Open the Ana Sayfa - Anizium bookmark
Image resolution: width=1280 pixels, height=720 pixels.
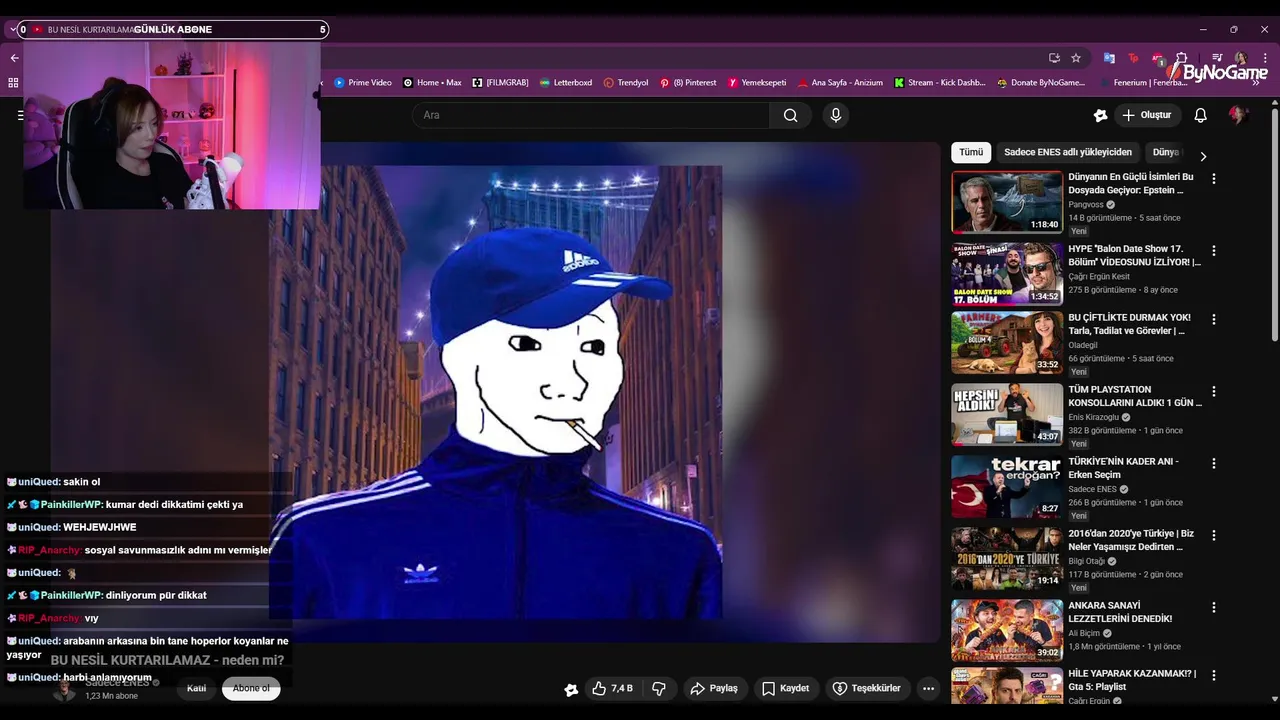click(840, 83)
